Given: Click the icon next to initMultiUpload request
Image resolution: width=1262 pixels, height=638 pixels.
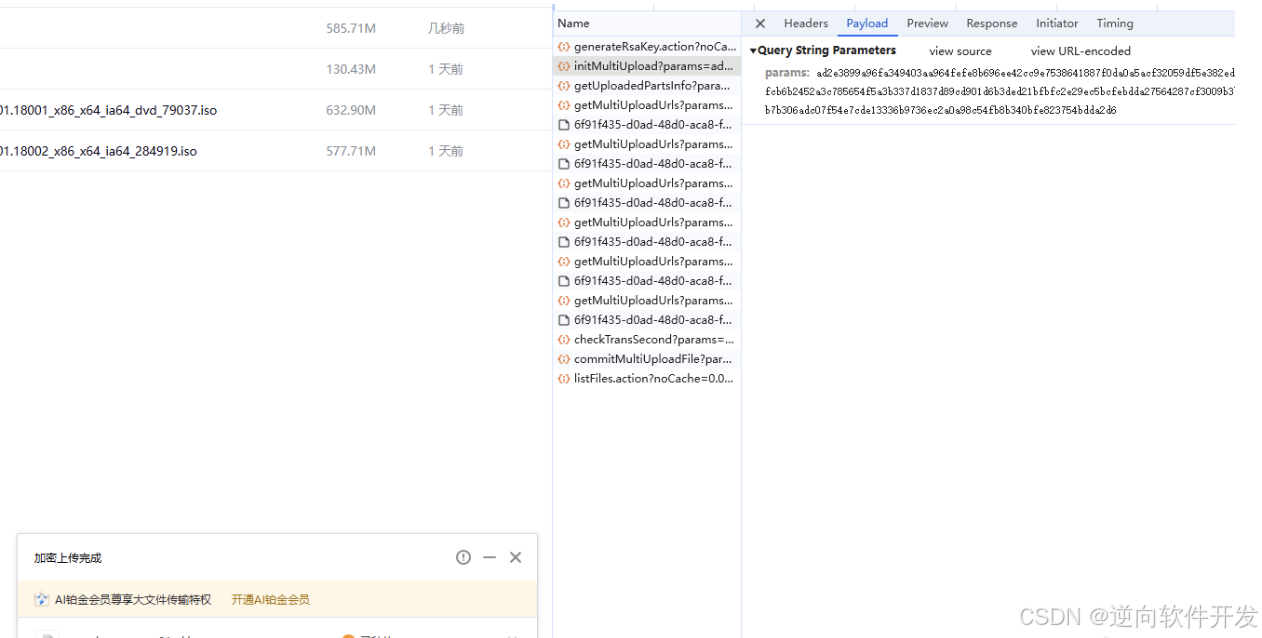Looking at the screenshot, I should coord(564,66).
